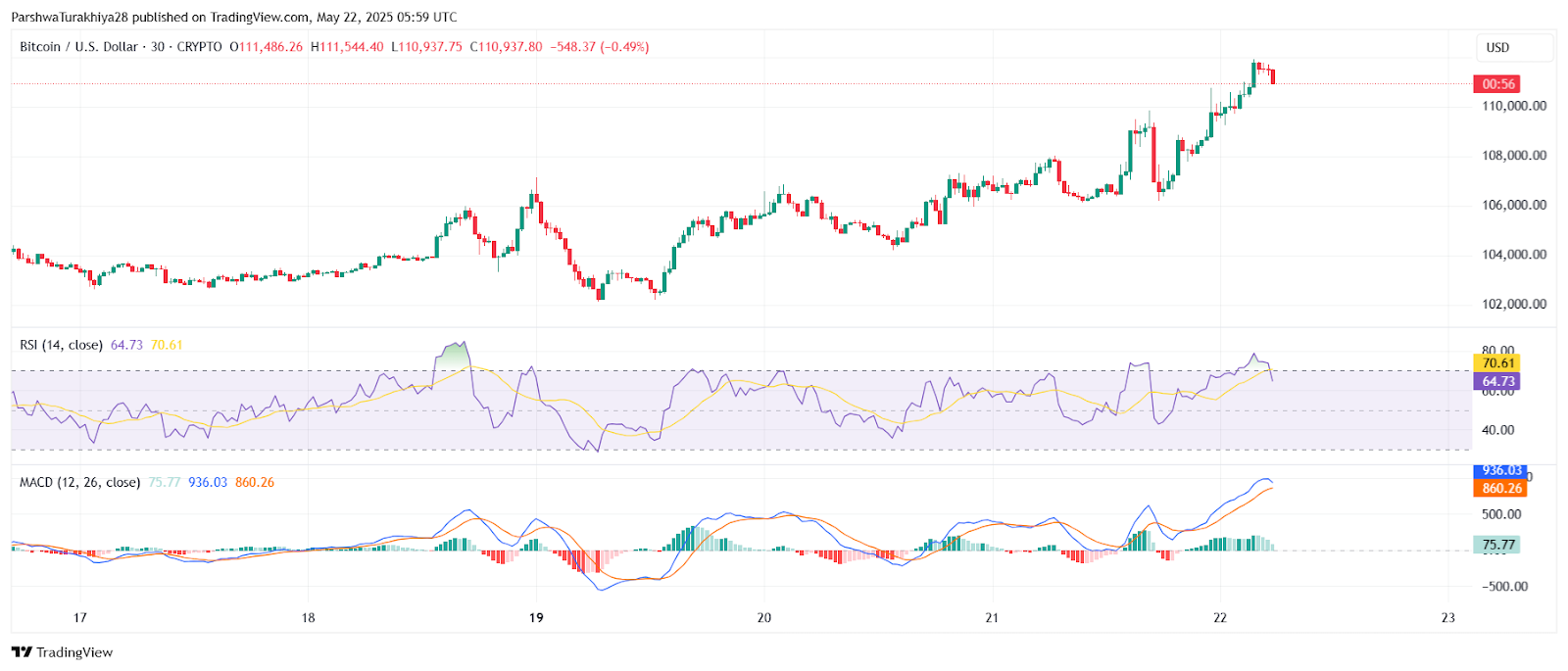Click the 102,000.00 price axis label
Viewport: 1568px width, 671px height.
(x=1514, y=304)
